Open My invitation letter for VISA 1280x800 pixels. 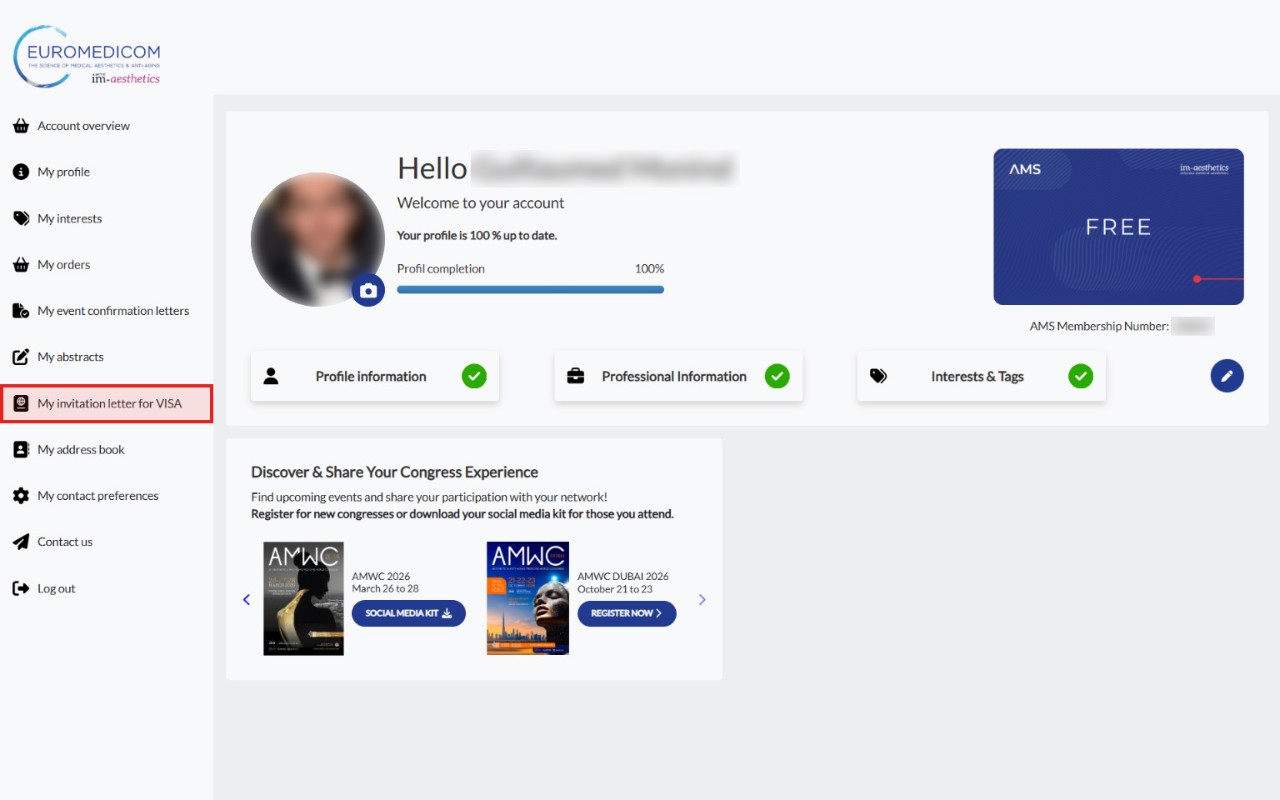tap(109, 404)
